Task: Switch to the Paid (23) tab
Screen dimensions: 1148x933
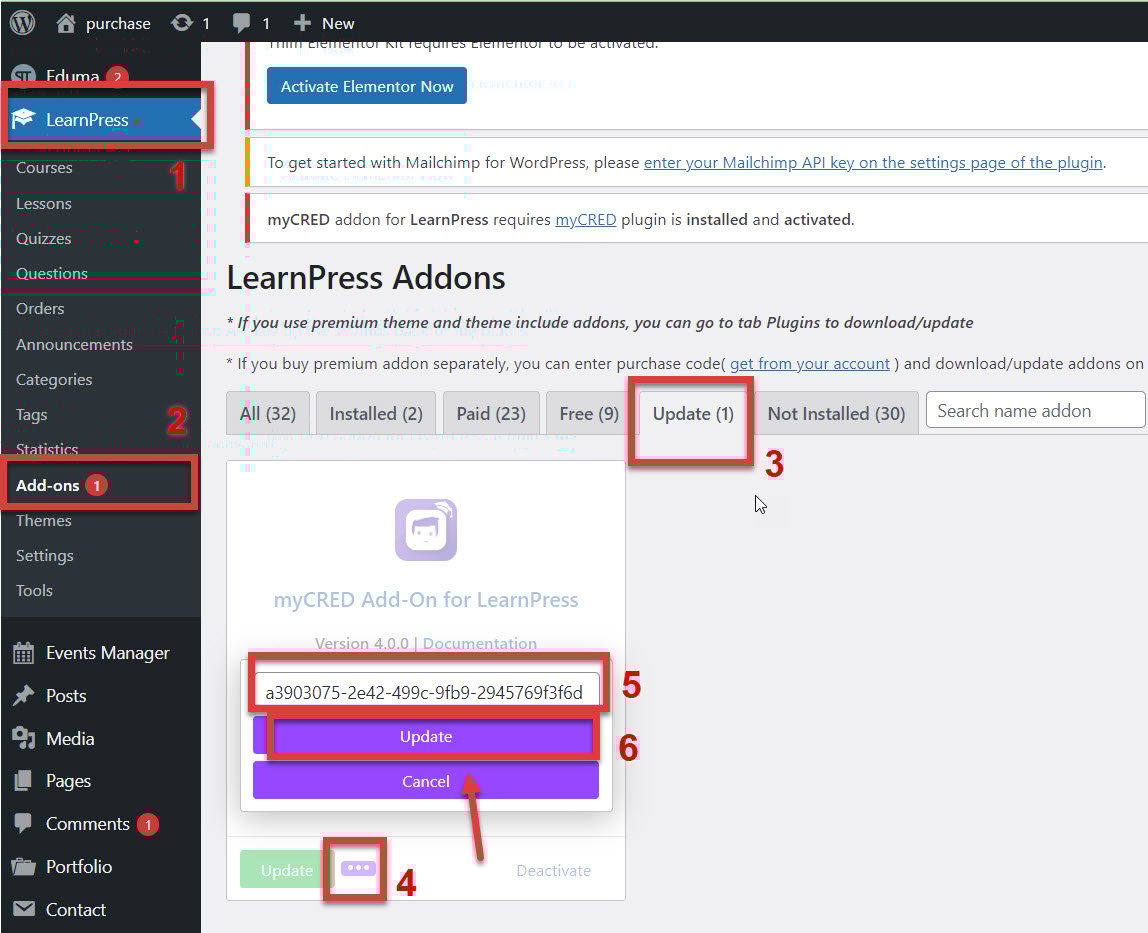Action: tap(491, 414)
